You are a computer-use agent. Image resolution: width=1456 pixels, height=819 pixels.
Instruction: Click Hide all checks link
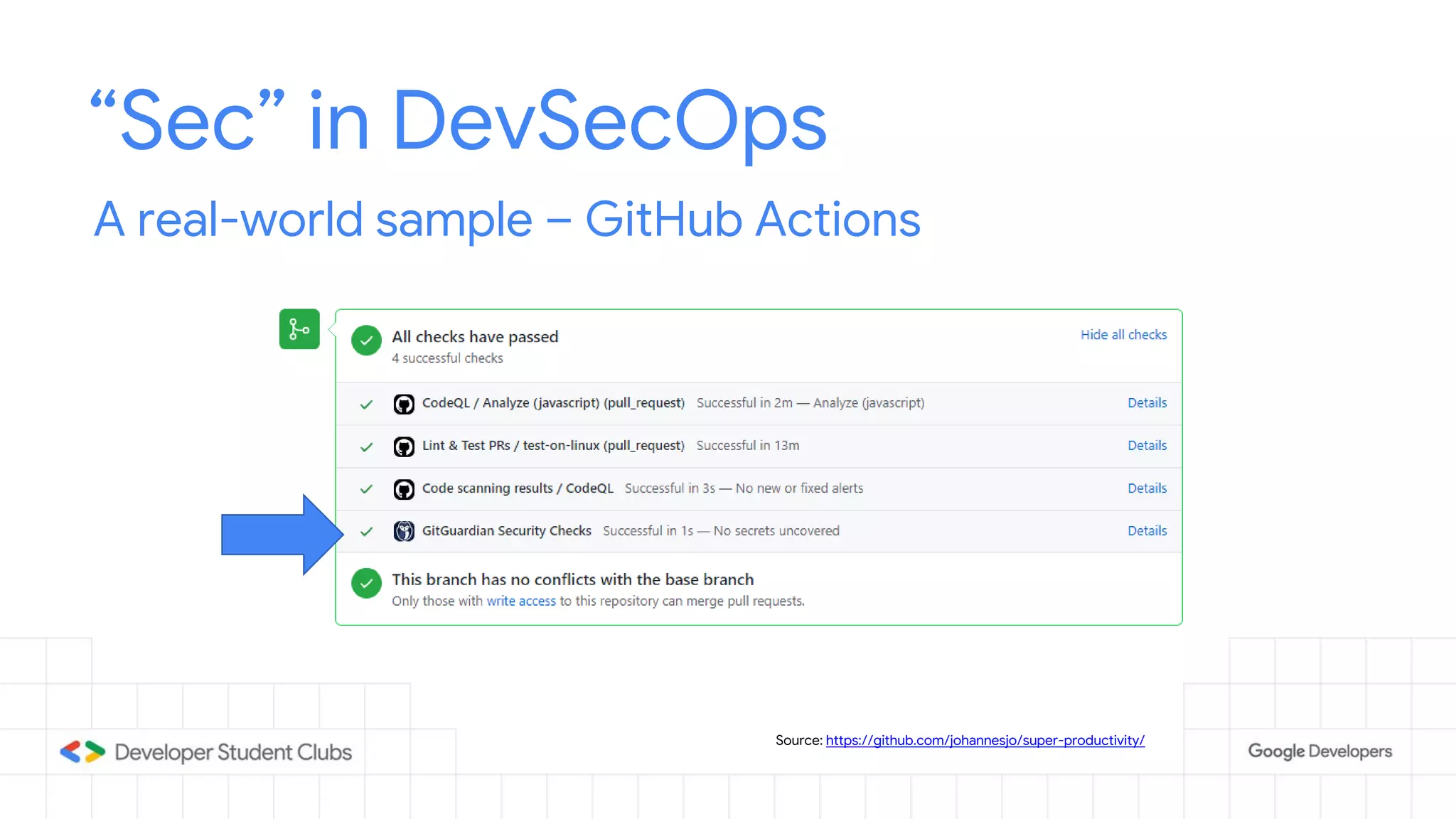(x=1123, y=335)
